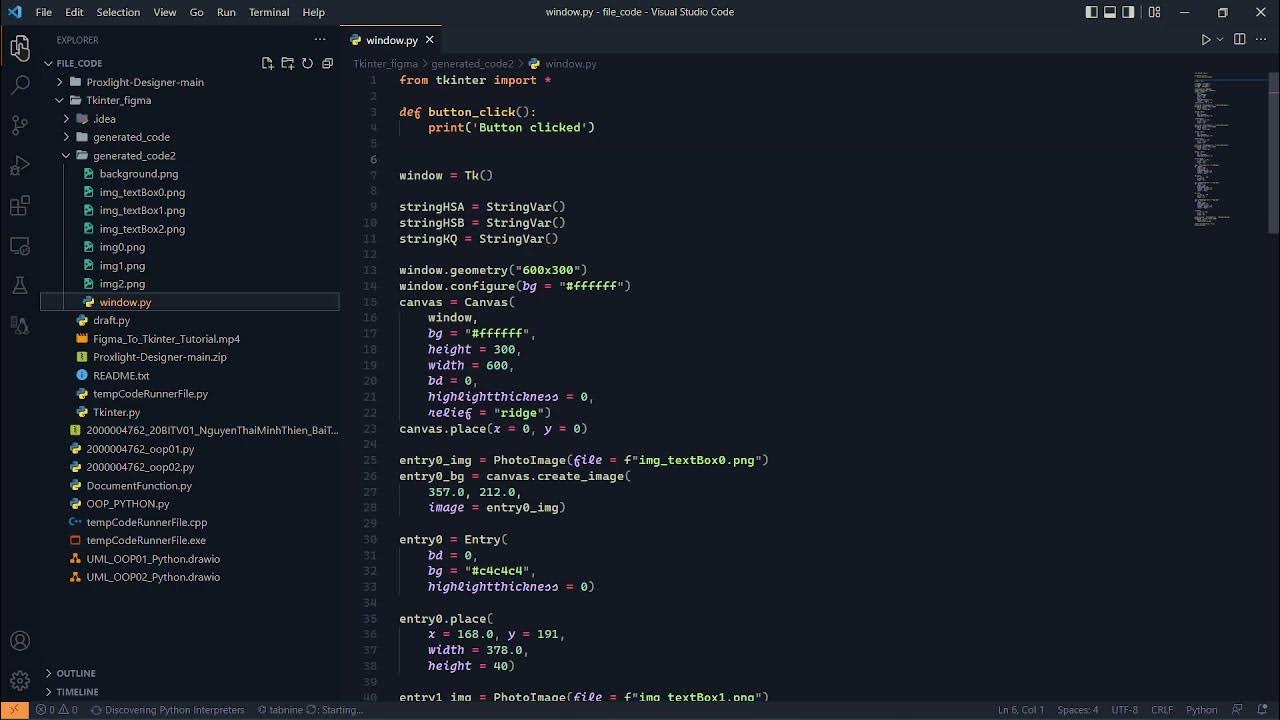Open the Testing flask view

pyautogui.click(x=20, y=285)
